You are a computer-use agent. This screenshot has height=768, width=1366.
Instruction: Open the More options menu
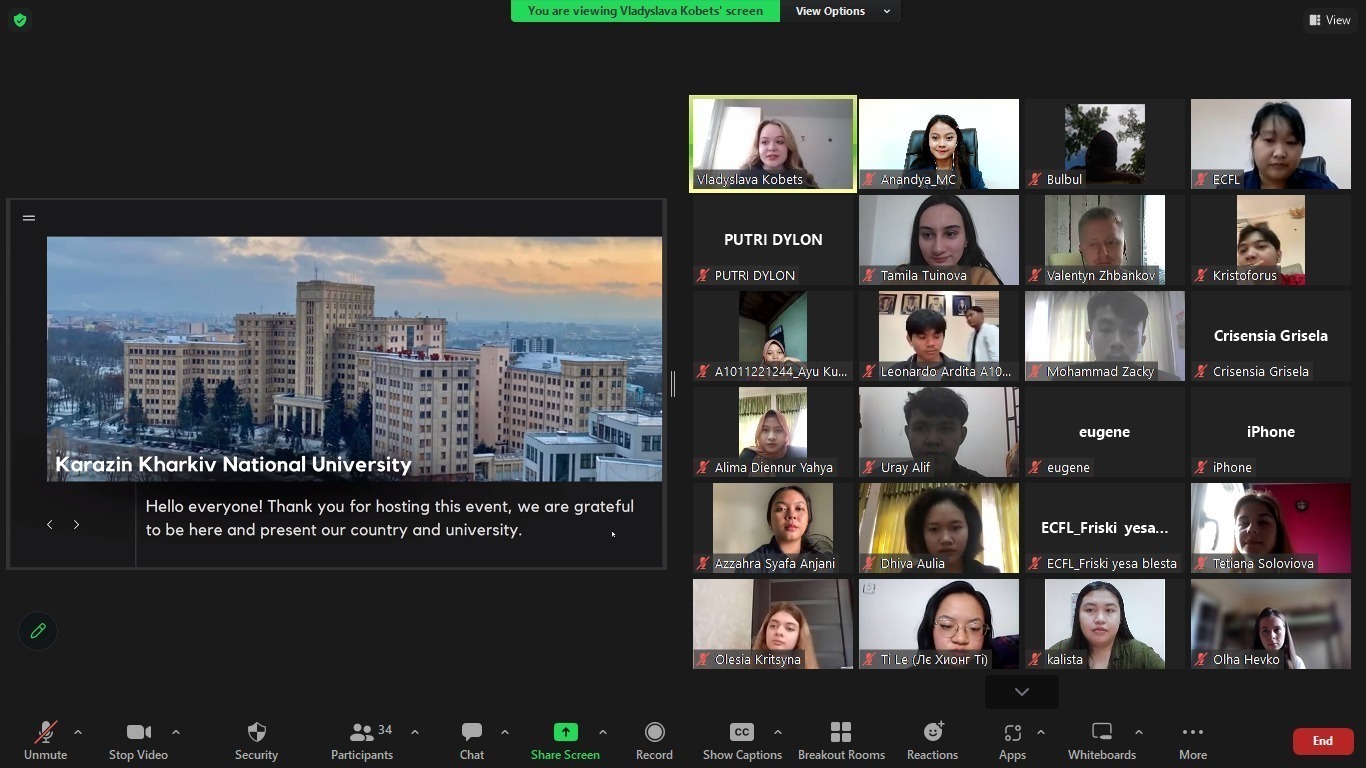1192,740
